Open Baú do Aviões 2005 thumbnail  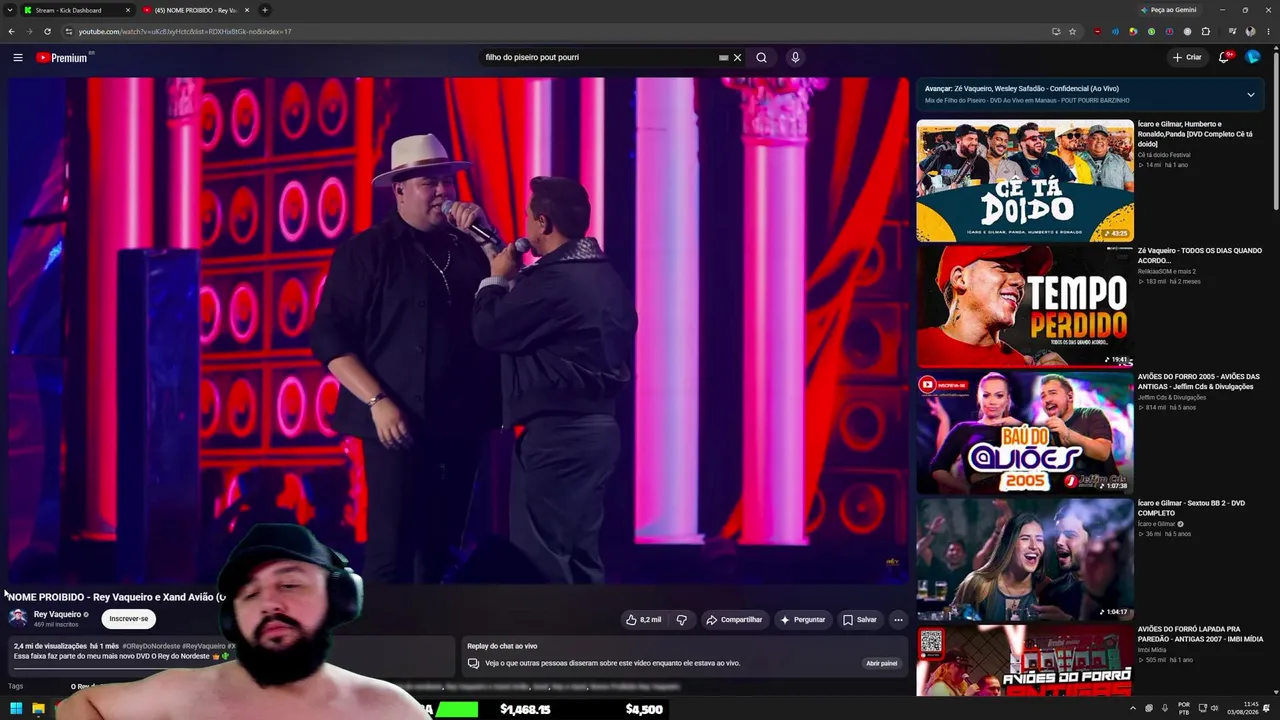click(1025, 433)
